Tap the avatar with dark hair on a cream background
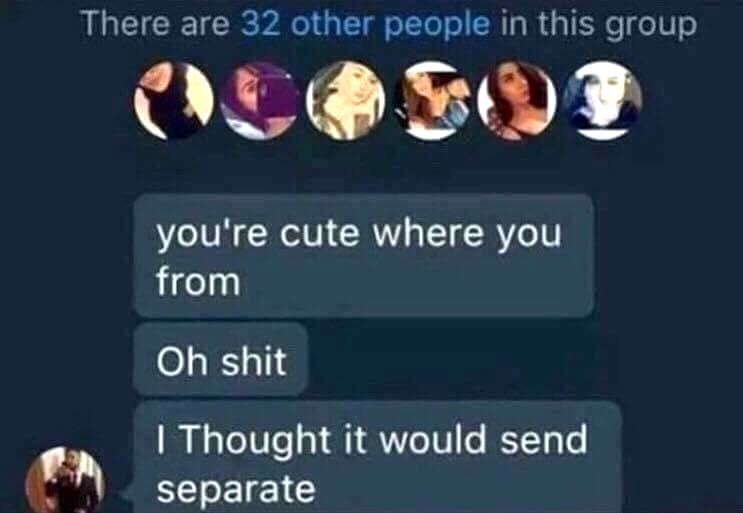 [x=173, y=100]
